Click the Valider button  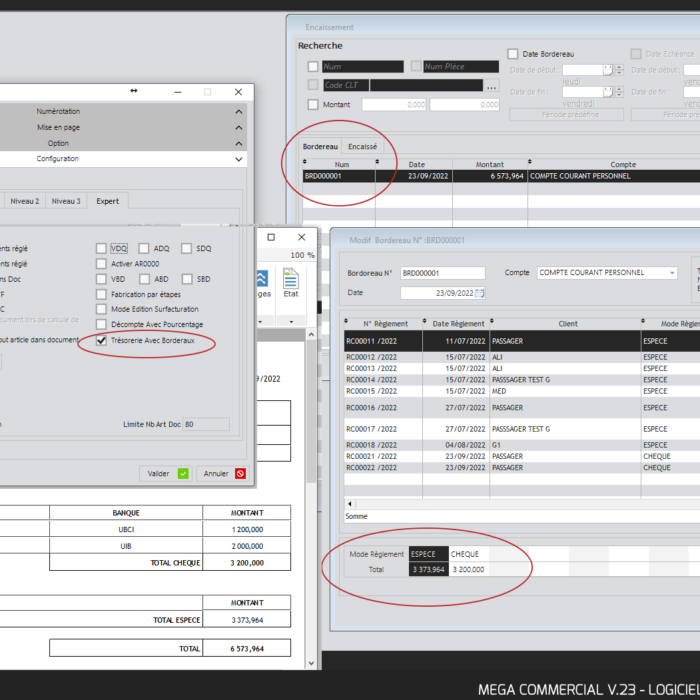[x=166, y=473]
